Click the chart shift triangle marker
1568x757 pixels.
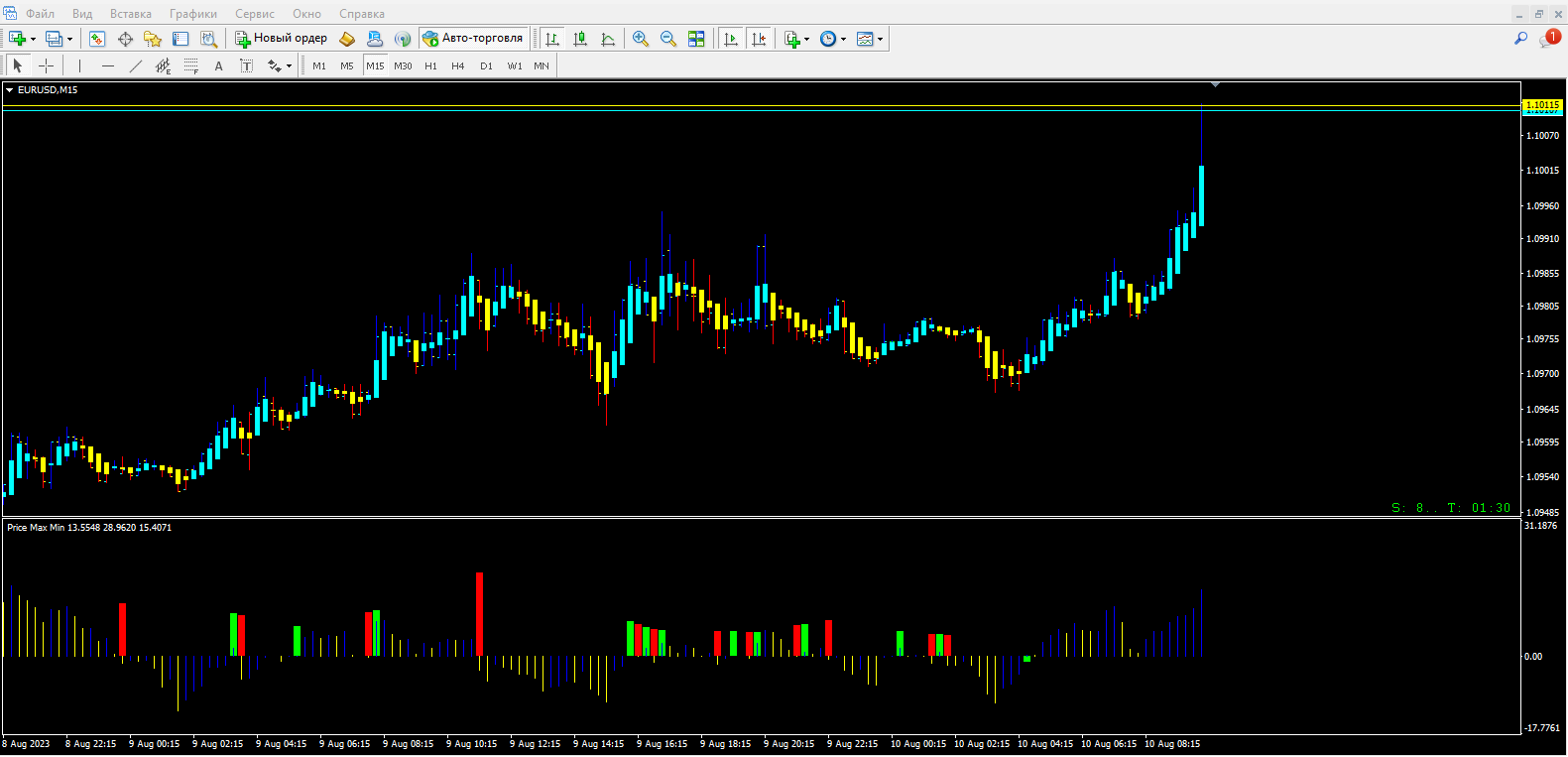pyautogui.click(x=1215, y=85)
